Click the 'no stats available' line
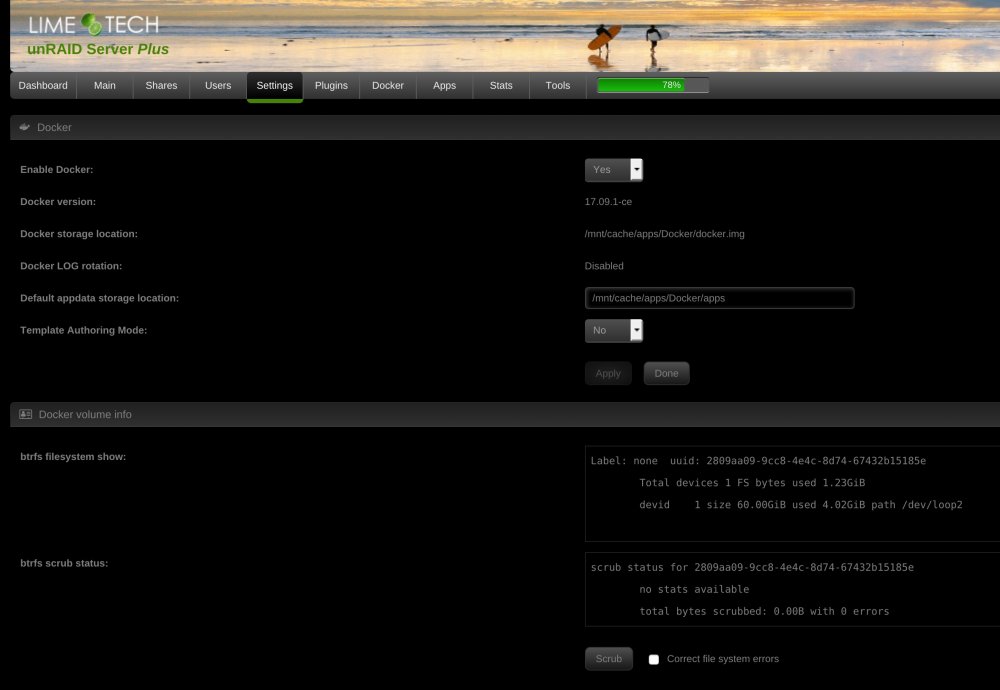 (x=694, y=589)
